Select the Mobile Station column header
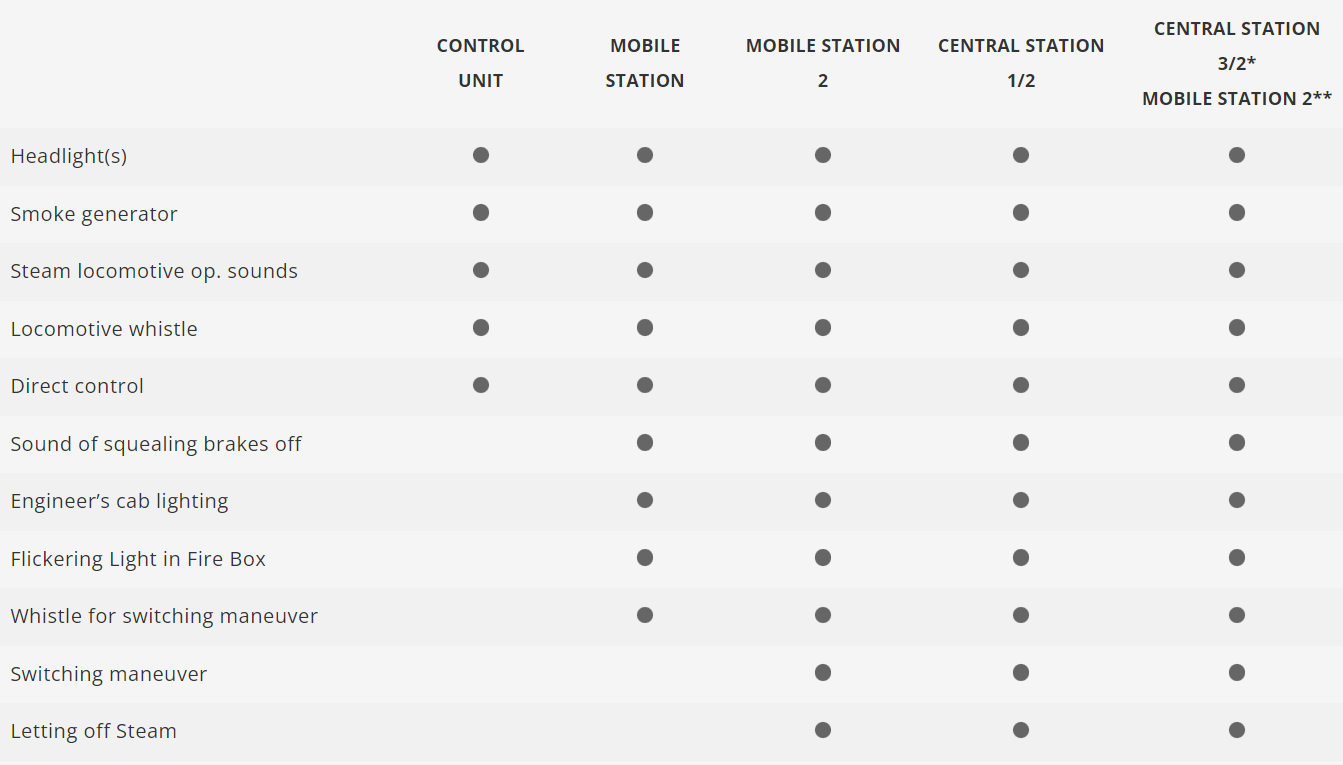This screenshot has height=765, width=1343. 645,63
